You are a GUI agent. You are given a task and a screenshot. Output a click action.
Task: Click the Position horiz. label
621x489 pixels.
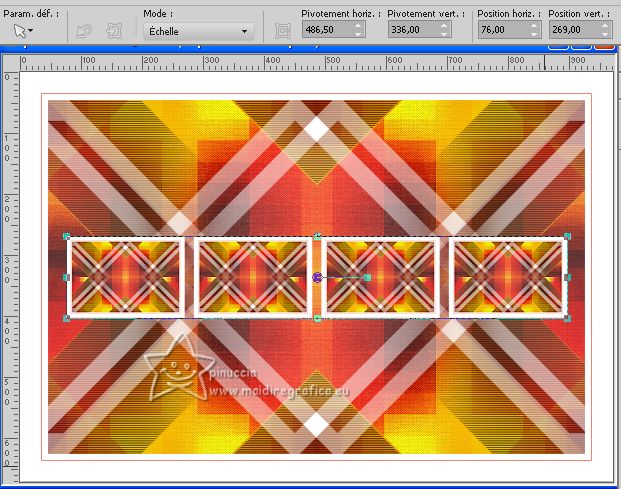509,13
